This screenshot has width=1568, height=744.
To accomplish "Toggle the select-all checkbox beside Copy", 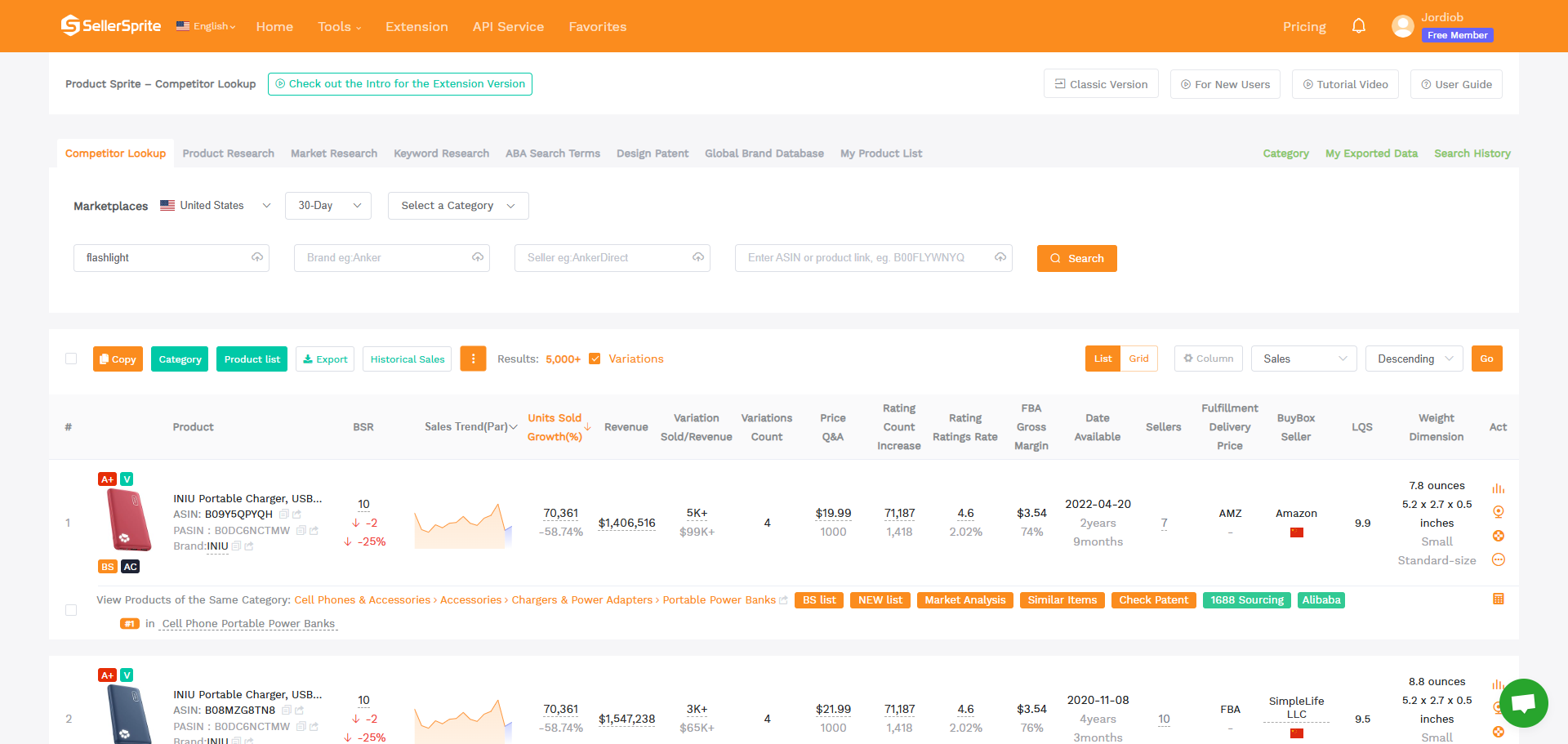I will [x=71, y=359].
